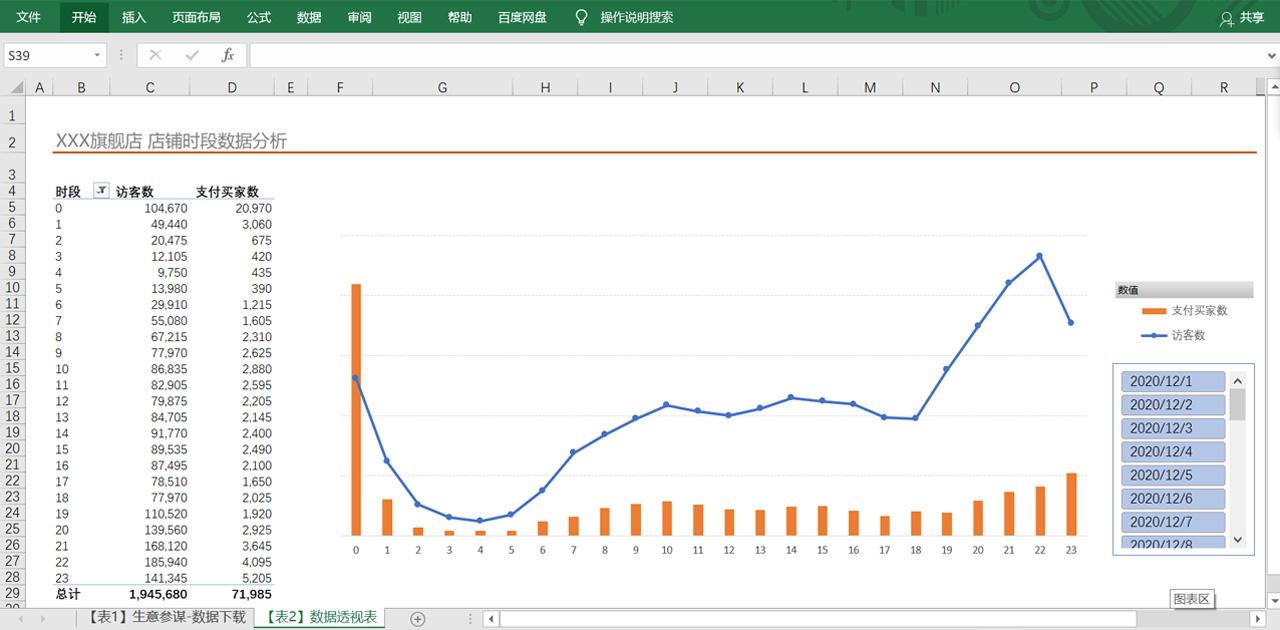Open the insert function fx button
The height and width of the screenshot is (630, 1280).
tap(228, 55)
